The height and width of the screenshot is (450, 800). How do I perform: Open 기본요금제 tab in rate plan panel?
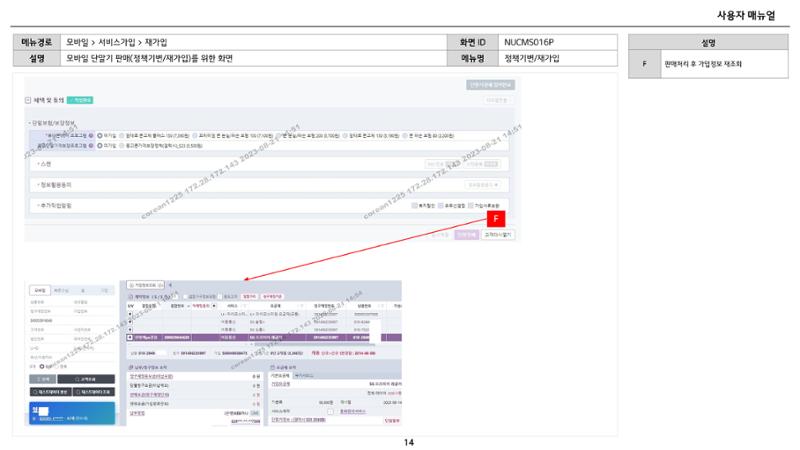click(280, 375)
